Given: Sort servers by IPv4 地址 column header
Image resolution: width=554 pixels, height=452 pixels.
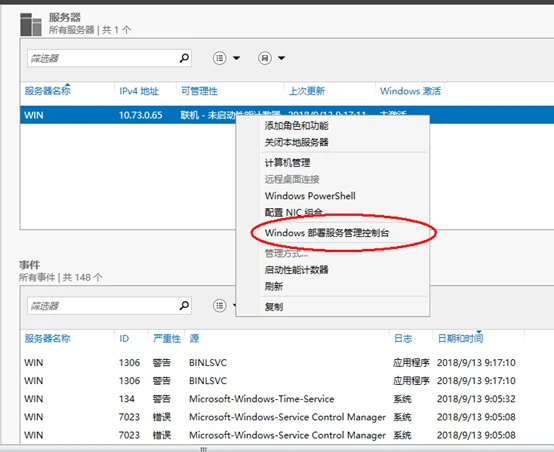Looking at the screenshot, I should [139, 91].
